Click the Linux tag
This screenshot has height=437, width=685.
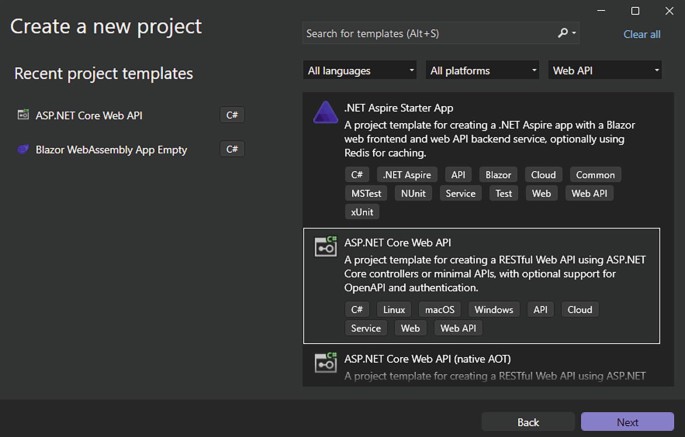tap(394, 309)
